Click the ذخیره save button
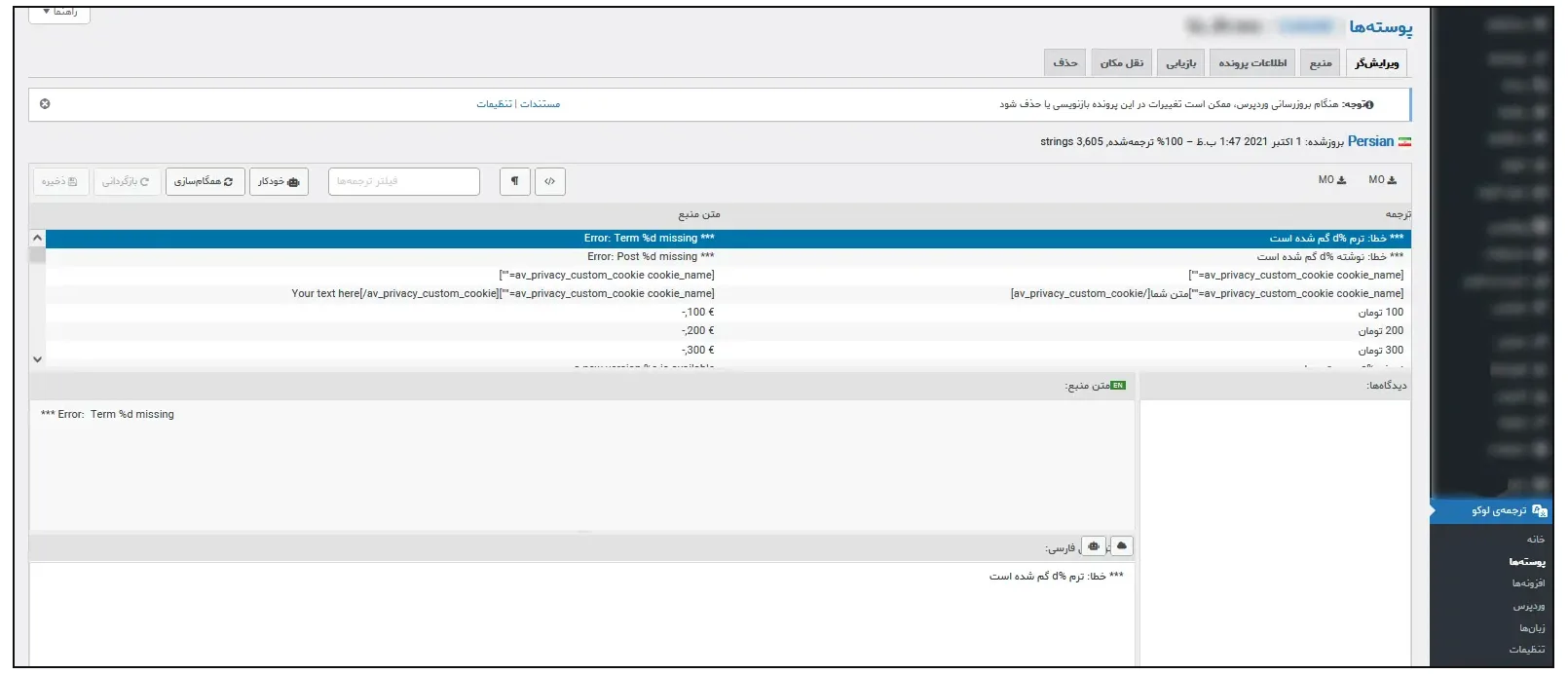 (x=59, y=181)
